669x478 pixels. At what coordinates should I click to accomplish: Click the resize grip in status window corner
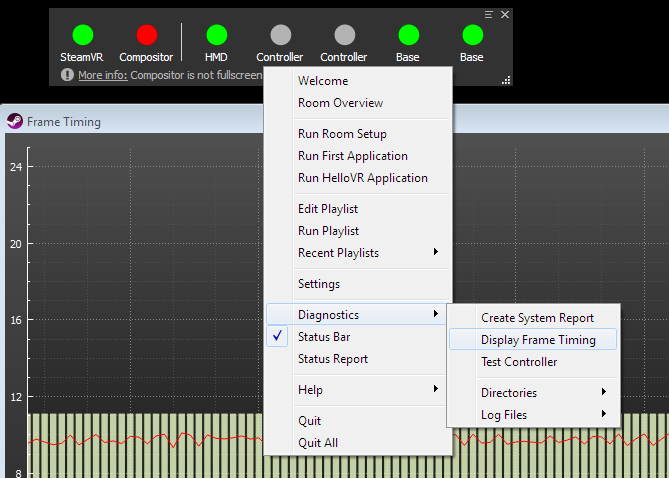tap(506, 80)
